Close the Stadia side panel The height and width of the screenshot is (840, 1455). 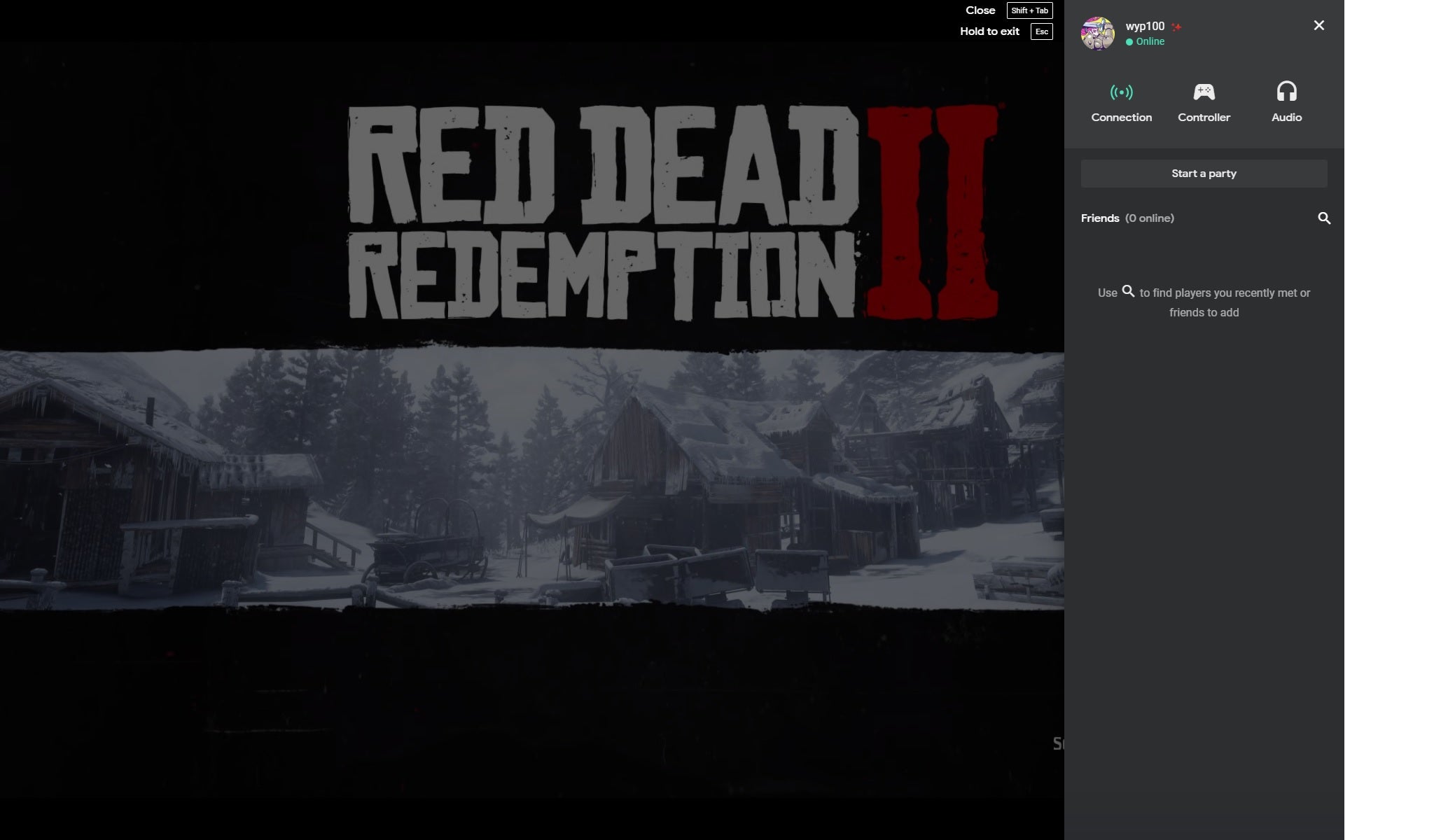[1318, 25]
